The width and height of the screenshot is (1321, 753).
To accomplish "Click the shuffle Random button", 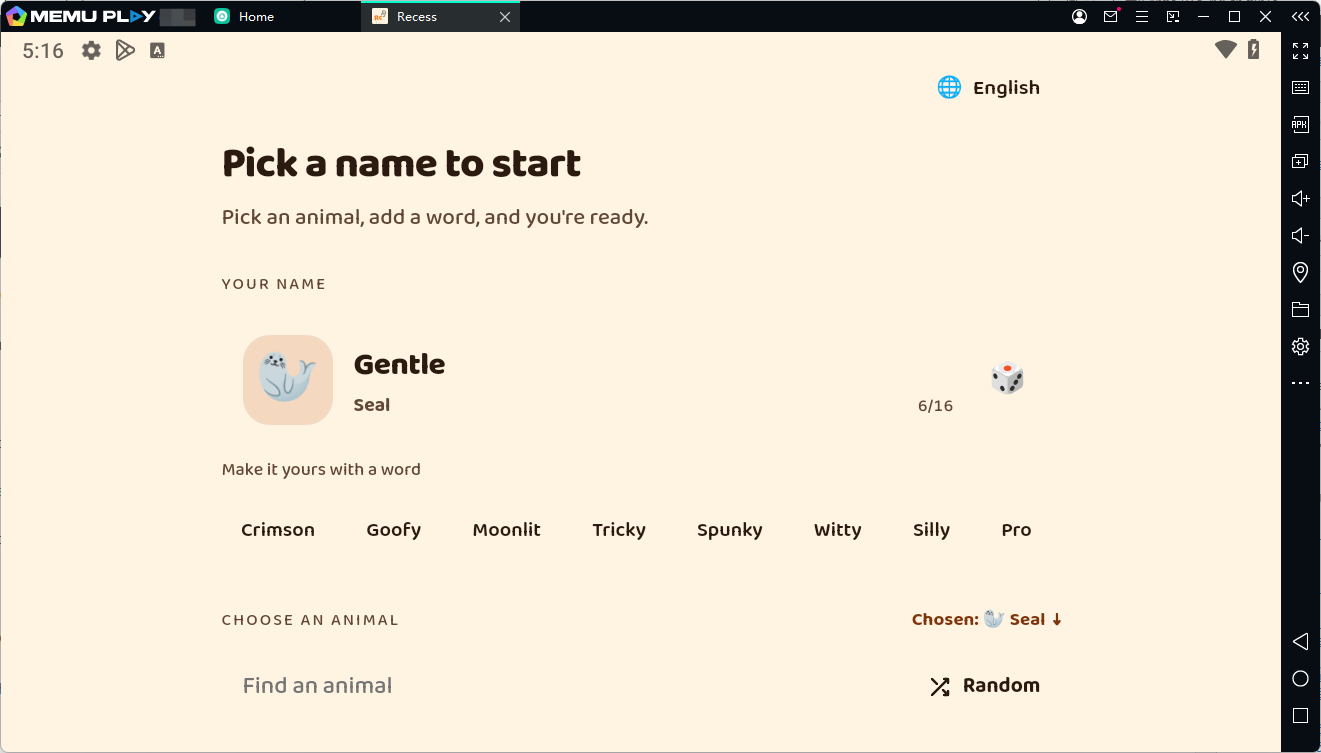I will [x=985, y=686].
